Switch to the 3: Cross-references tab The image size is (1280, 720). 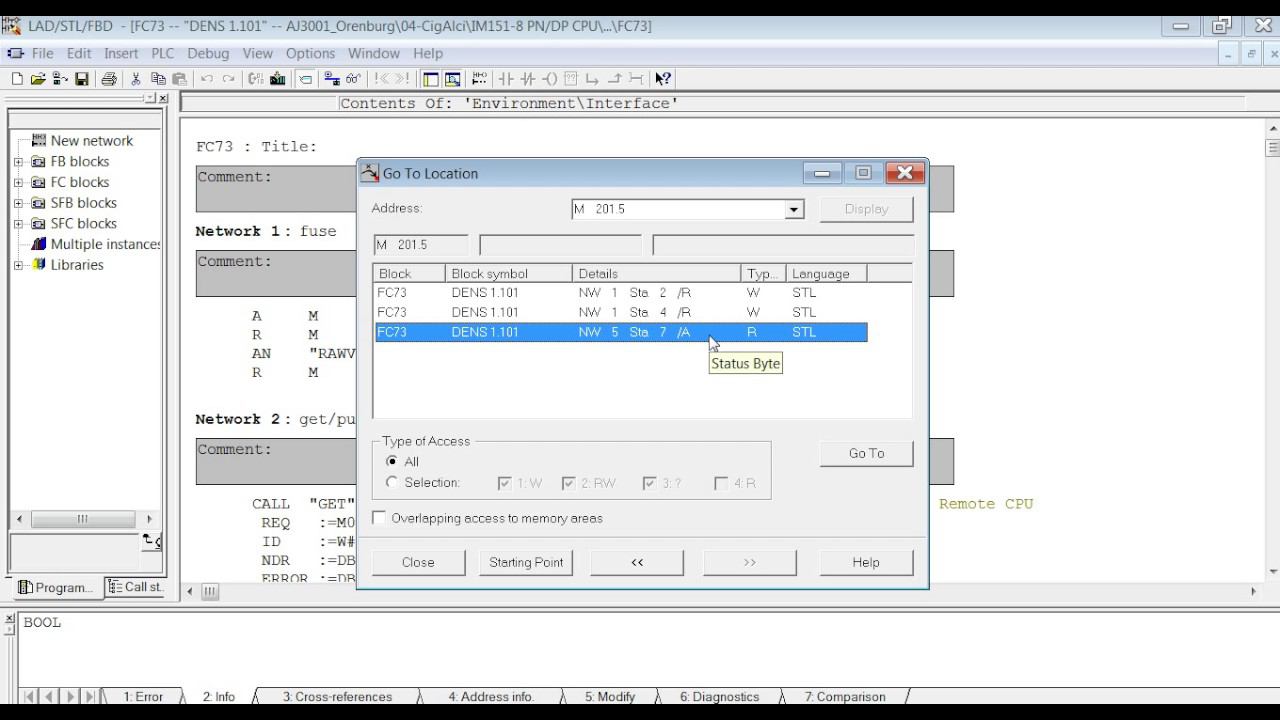(337, 697)
